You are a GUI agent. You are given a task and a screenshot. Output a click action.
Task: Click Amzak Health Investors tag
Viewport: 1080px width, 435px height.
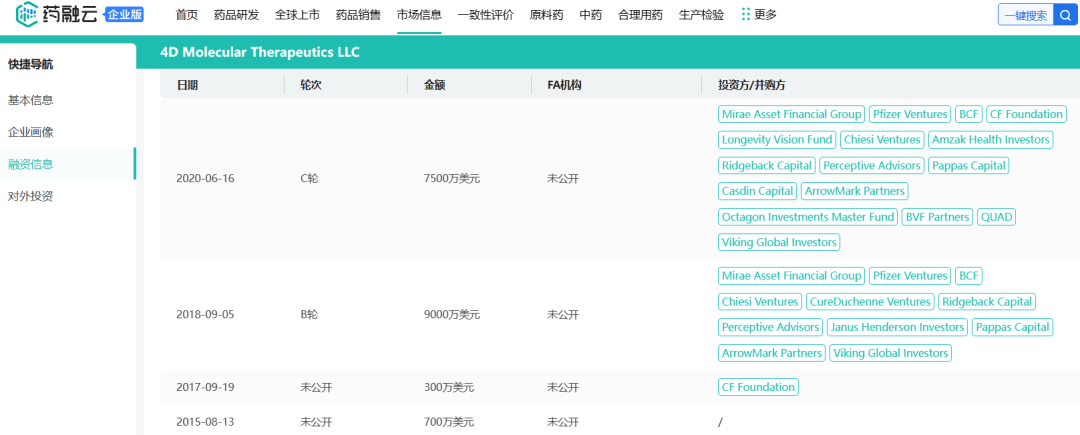click(x=990, y=140)
